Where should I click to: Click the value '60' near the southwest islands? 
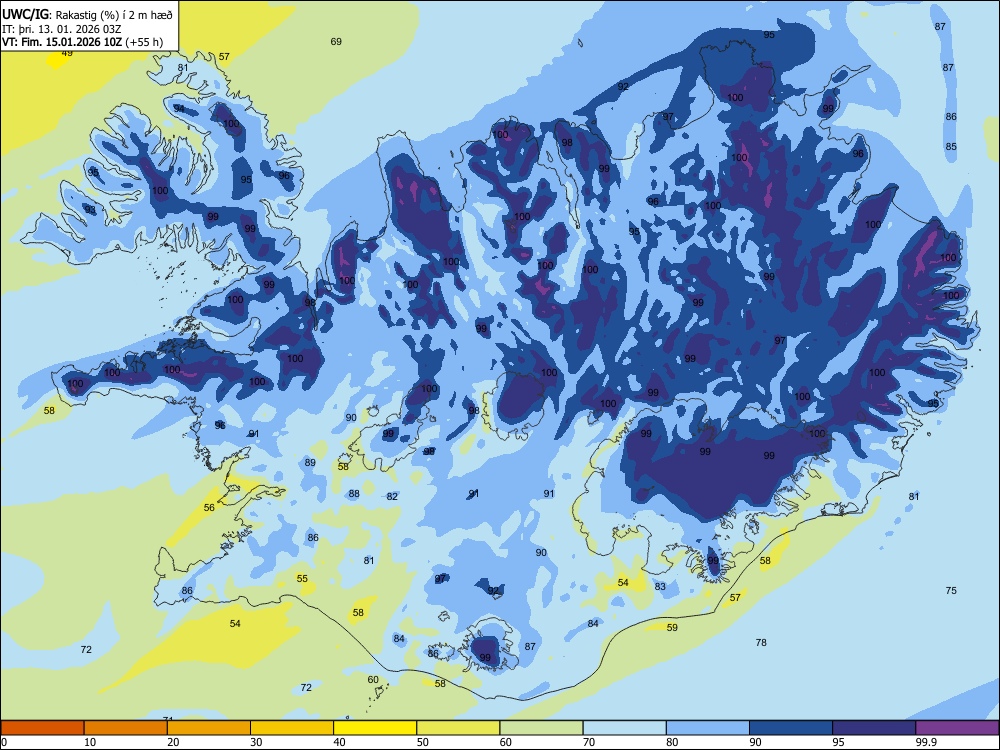coord(373,680)
